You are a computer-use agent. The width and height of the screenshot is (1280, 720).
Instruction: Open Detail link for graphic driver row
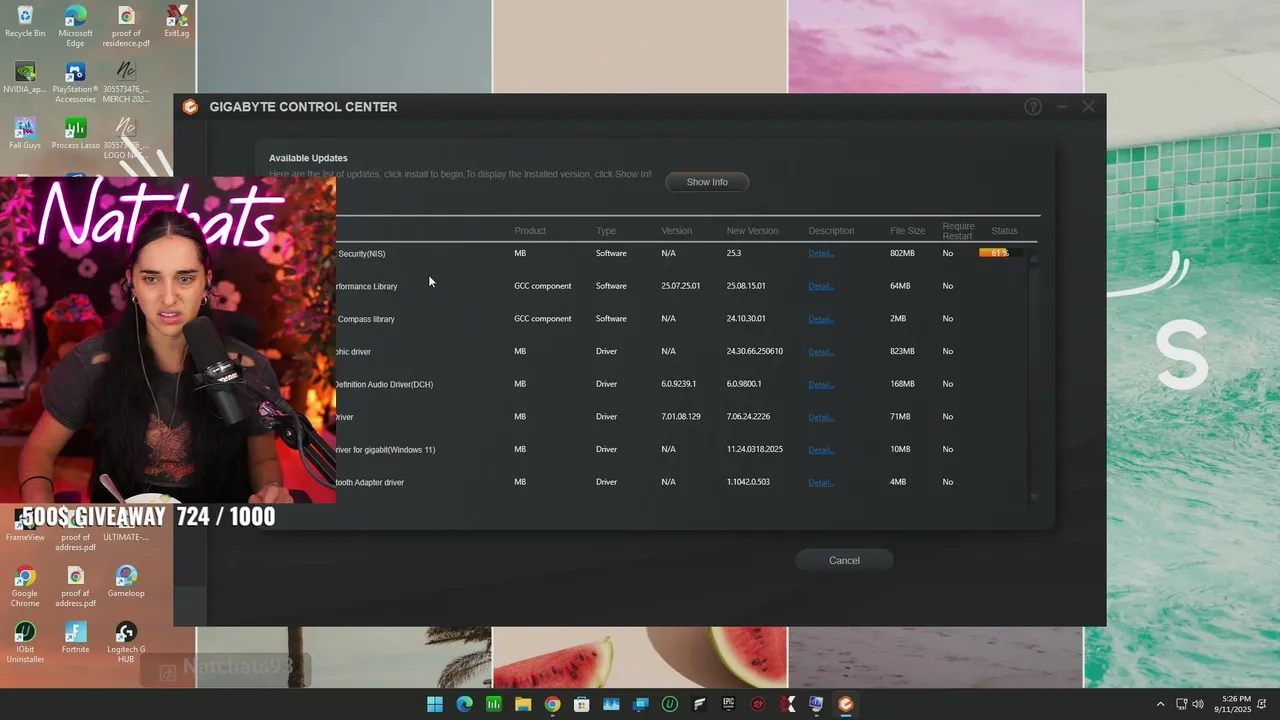(x=821, y=351)
